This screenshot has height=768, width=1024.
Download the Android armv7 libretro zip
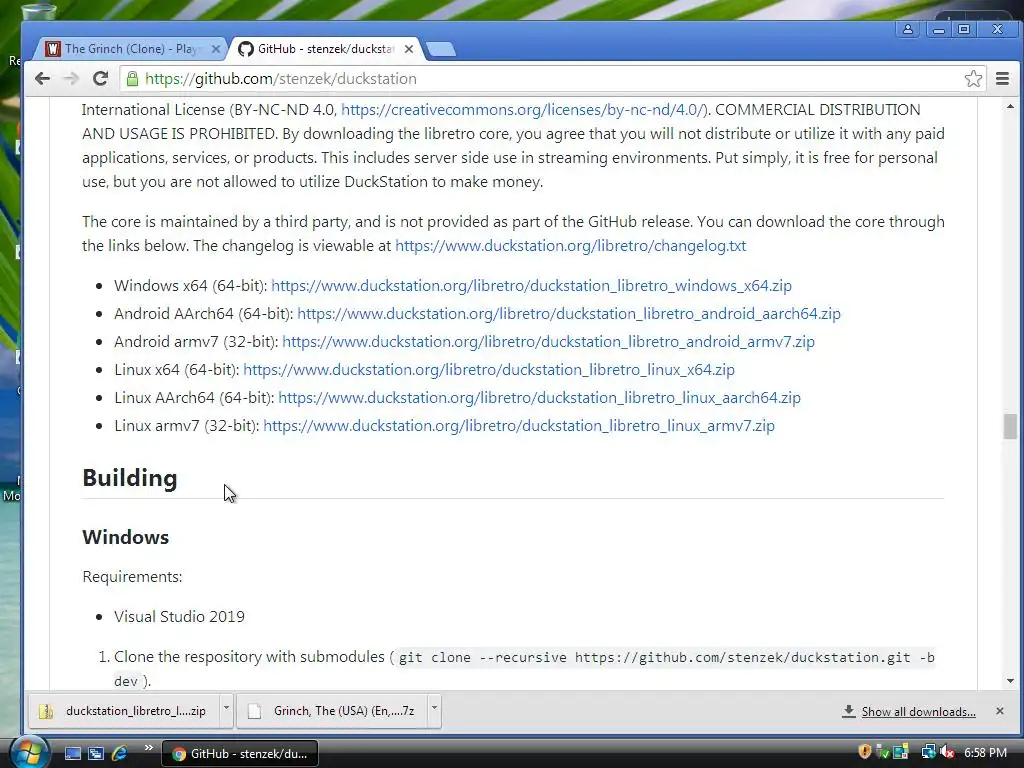tap(548, 342)
